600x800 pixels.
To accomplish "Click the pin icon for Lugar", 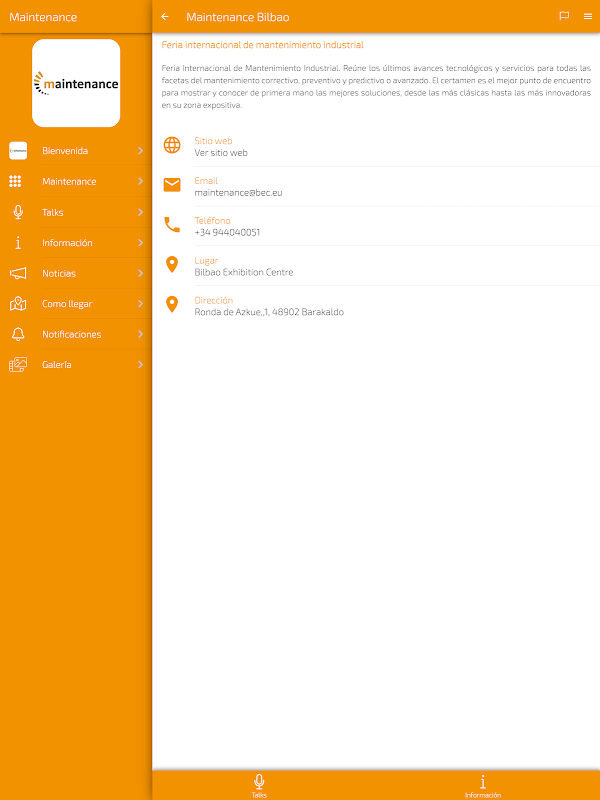I will point(172,264).
